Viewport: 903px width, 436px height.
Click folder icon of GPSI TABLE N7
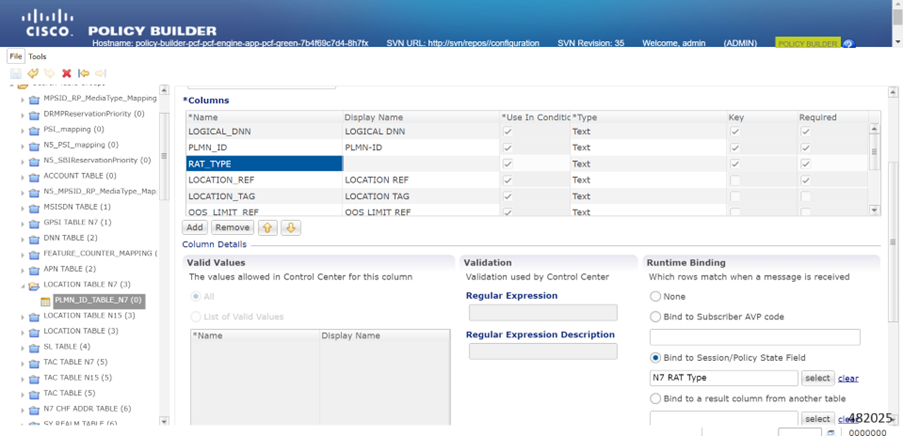point(34,223)
